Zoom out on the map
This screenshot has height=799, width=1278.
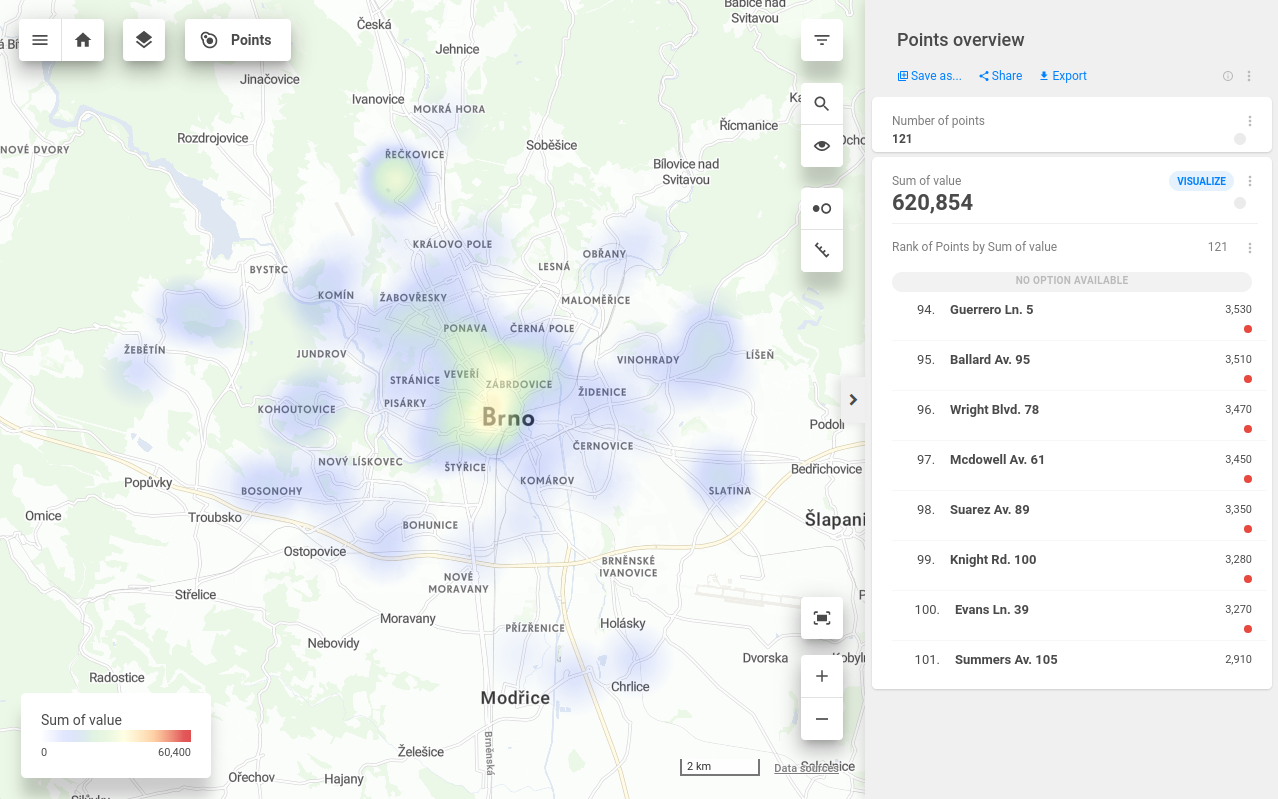822,719
